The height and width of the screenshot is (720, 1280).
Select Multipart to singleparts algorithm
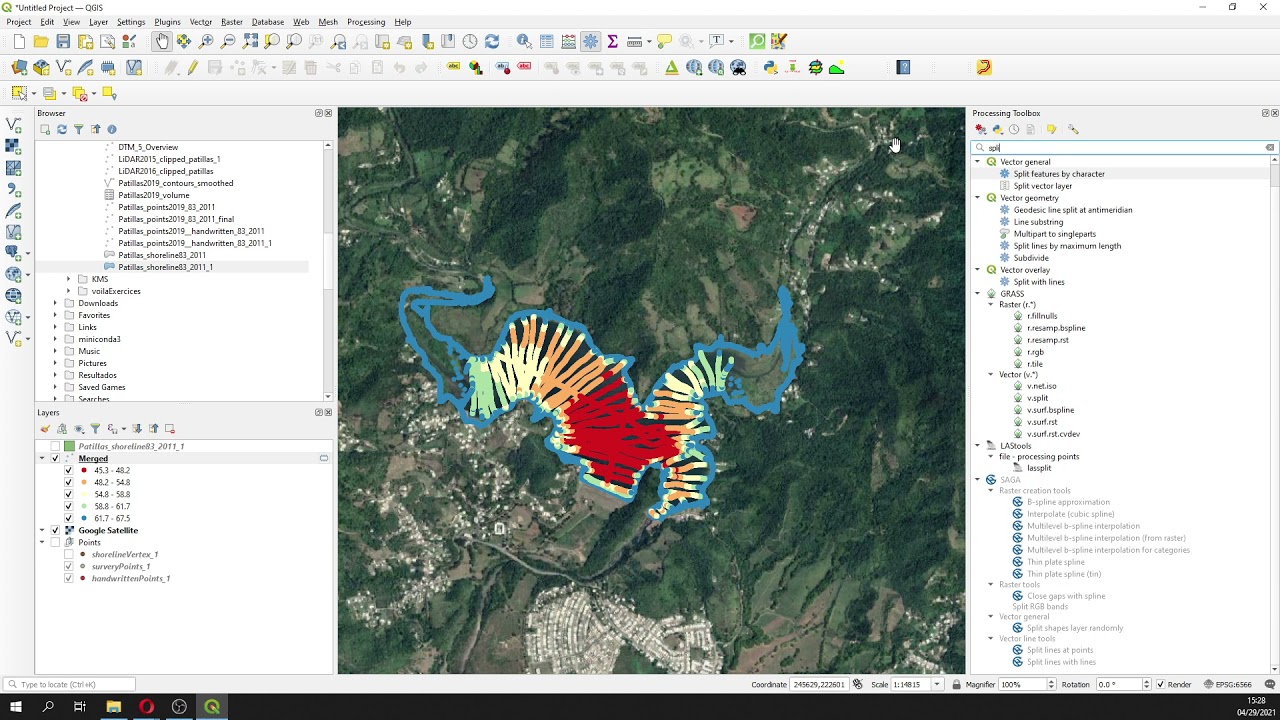[x=1054, y=234]
